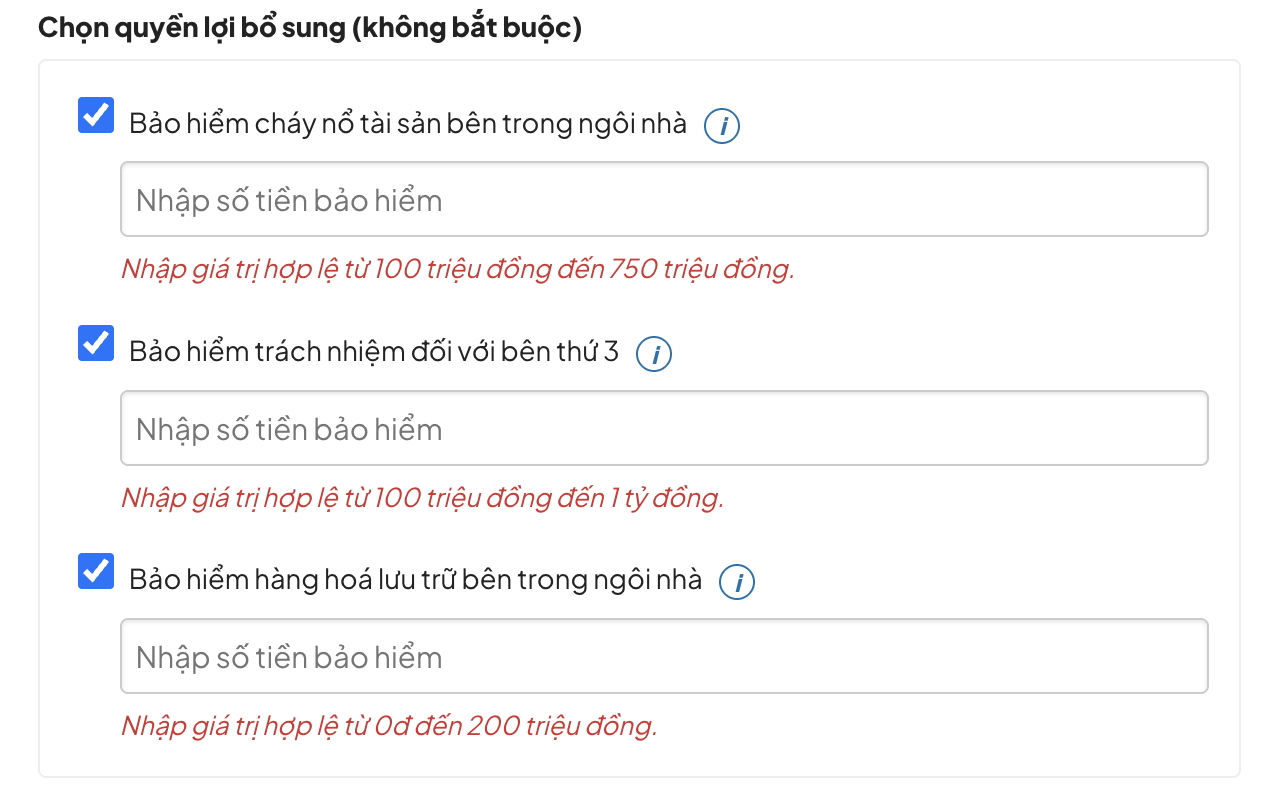
Task: Click label 'Bảo hiểm hàng hoá lưu trữ bên trong ngôi nhà'
Action: click(x=415, y=580)
